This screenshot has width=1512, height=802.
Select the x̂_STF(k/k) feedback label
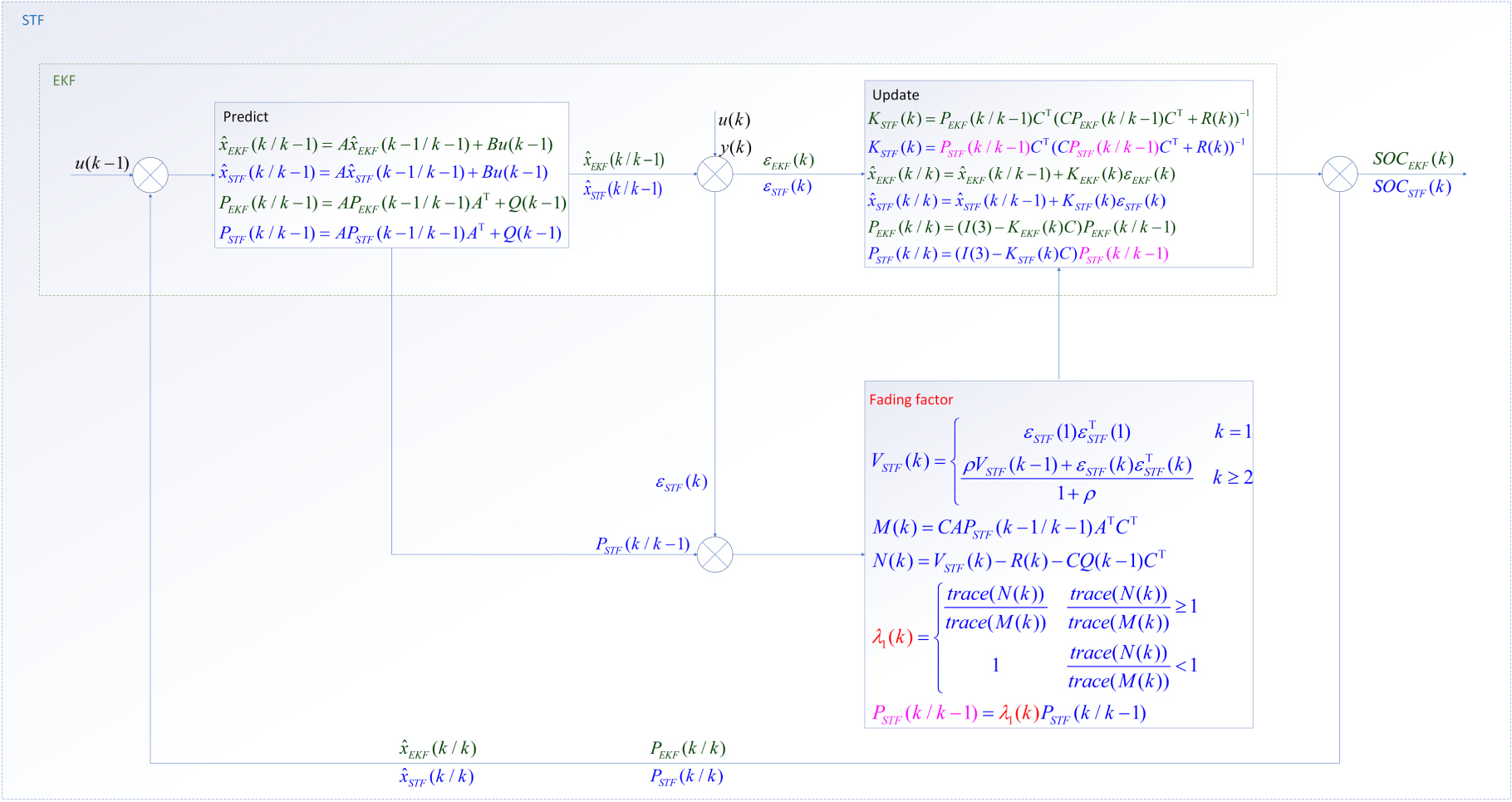[436, 776]
